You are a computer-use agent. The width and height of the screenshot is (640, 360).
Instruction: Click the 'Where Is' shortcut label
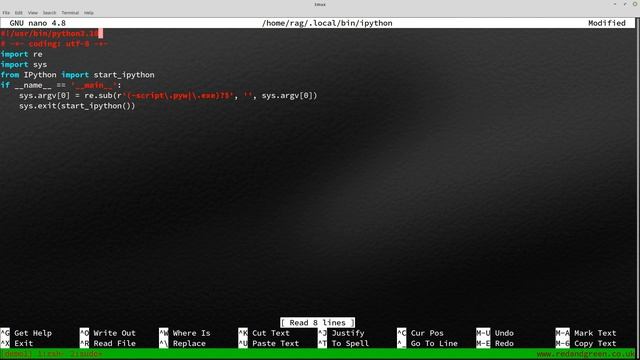[x=191, y=333]
